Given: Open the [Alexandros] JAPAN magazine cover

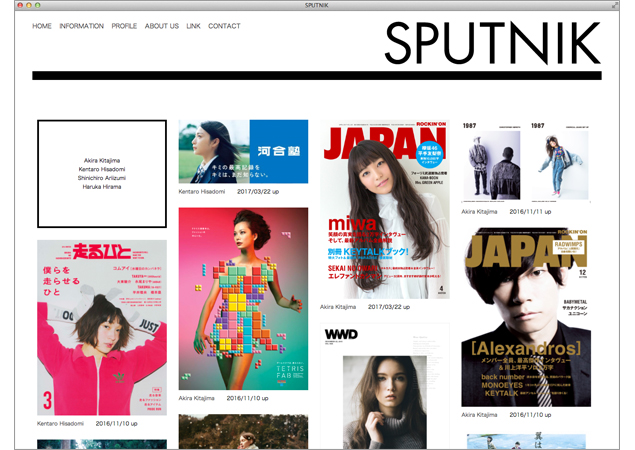Looking at the screenshot, I should pyautogui.click(x=526, y=317).
